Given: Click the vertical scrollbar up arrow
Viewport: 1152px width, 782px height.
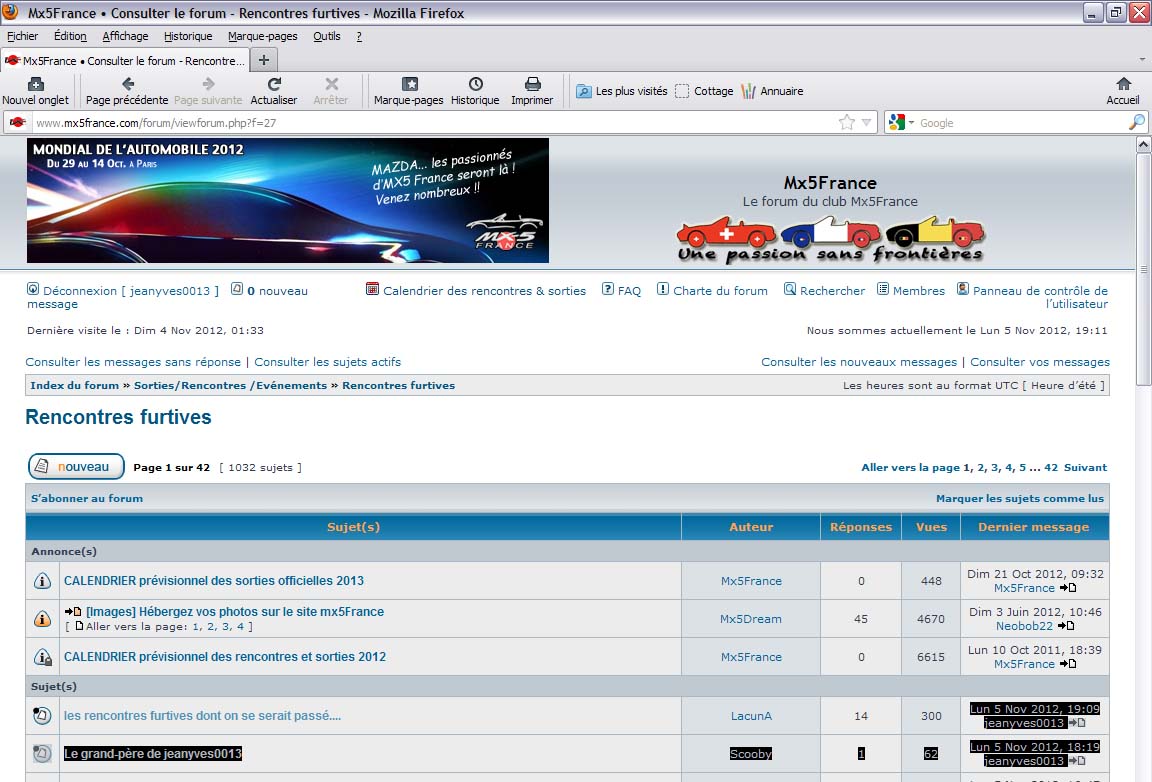Looking at the screenshot, I should 1143,145.
